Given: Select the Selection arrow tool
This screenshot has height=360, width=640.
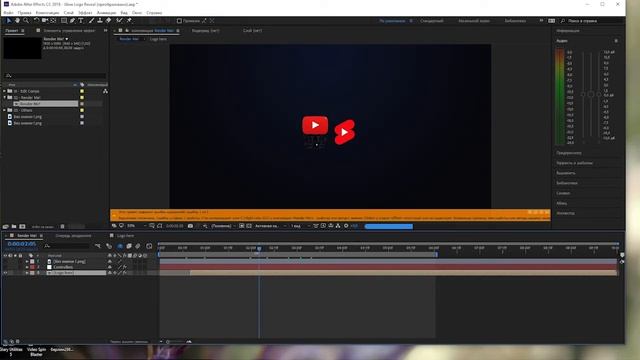Looking at the screenshot, I should click(x=9, y=20).
